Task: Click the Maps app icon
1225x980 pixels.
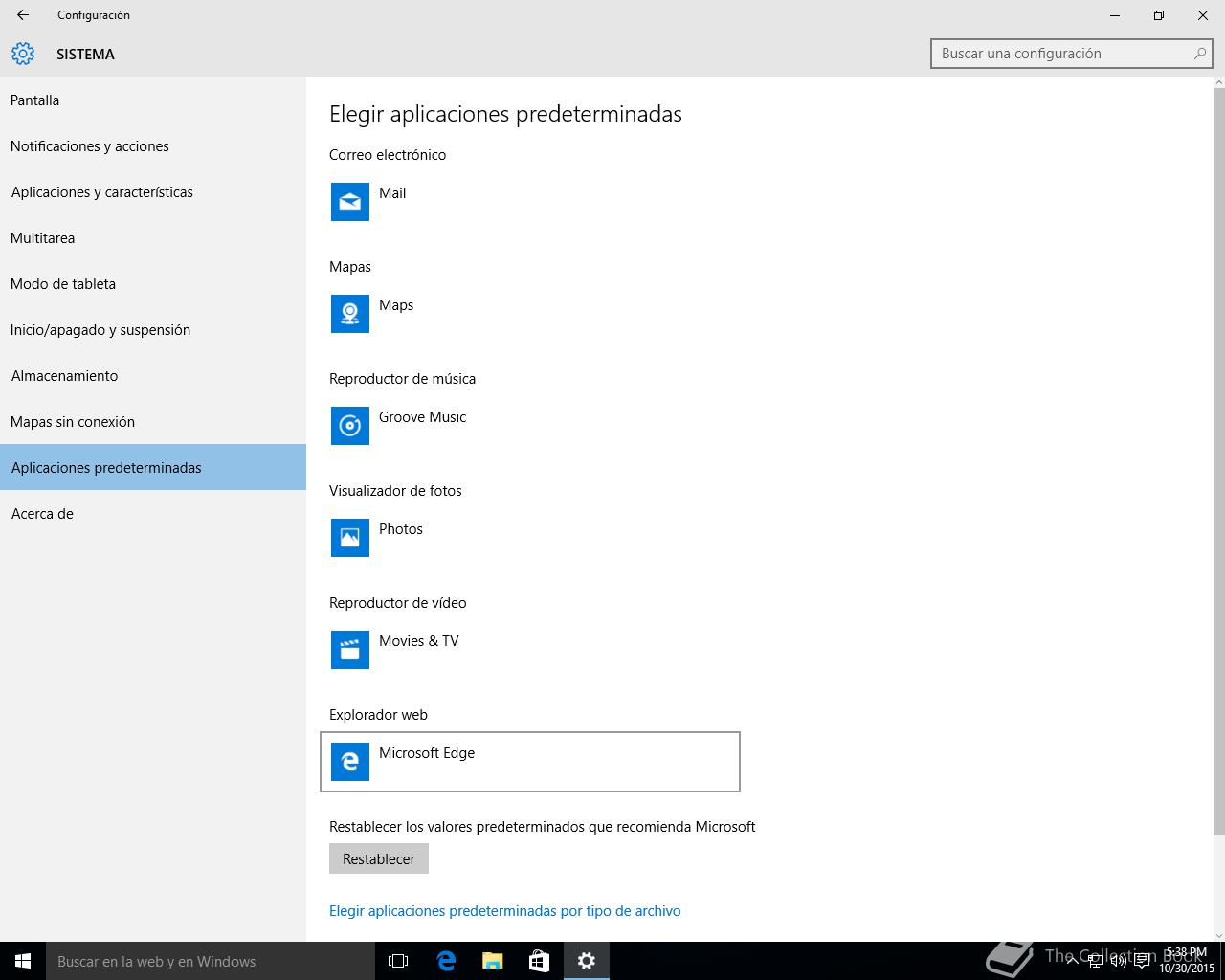Action: 350,314
